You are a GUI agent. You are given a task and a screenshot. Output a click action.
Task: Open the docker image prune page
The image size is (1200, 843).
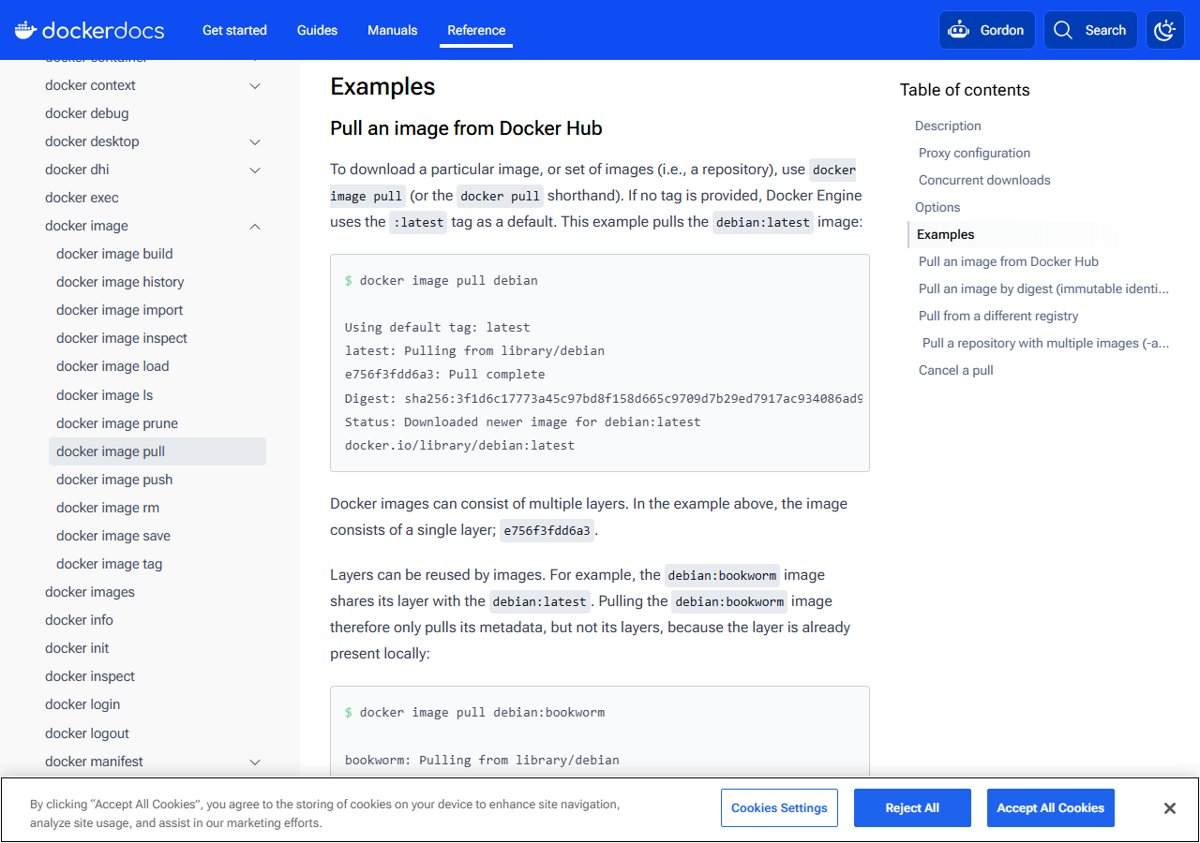pyautogui.click(x=117, y=423)
